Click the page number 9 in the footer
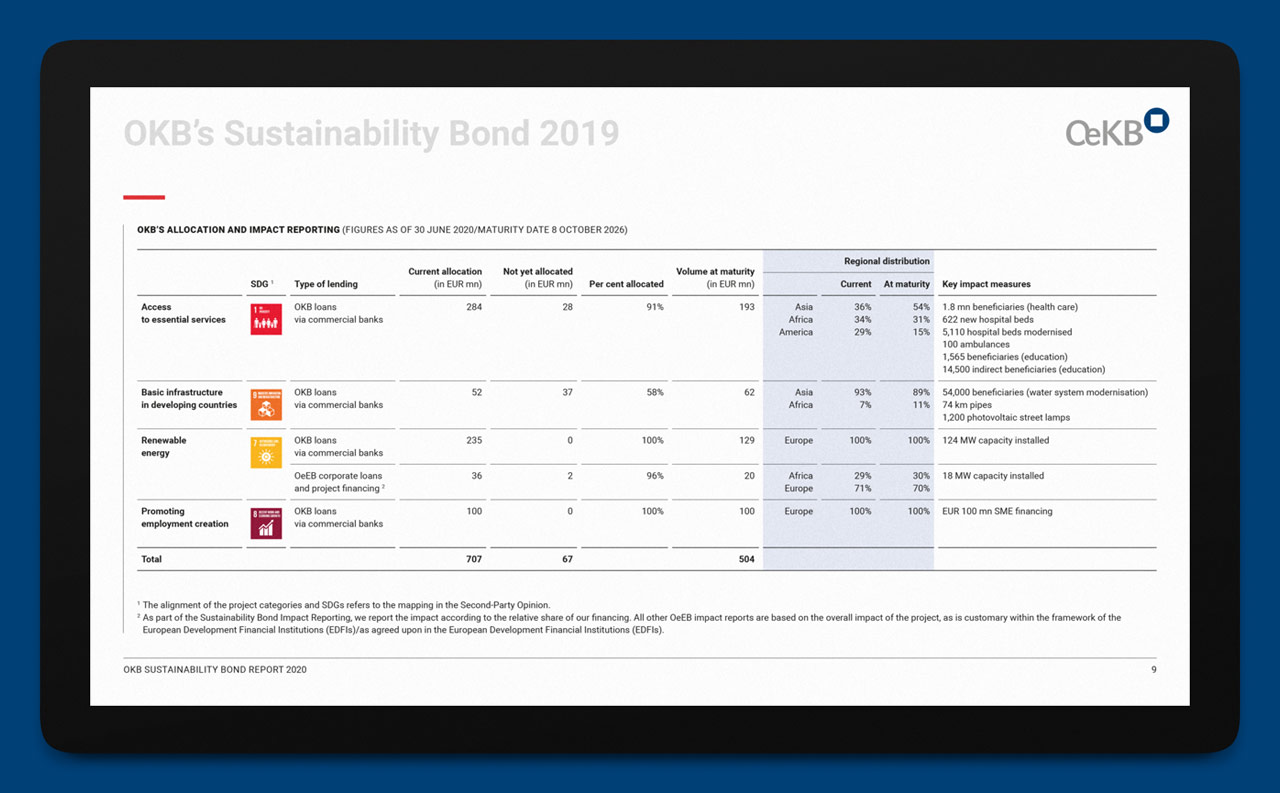Viewport: 1280px width, 793px height. (1153, 670)
